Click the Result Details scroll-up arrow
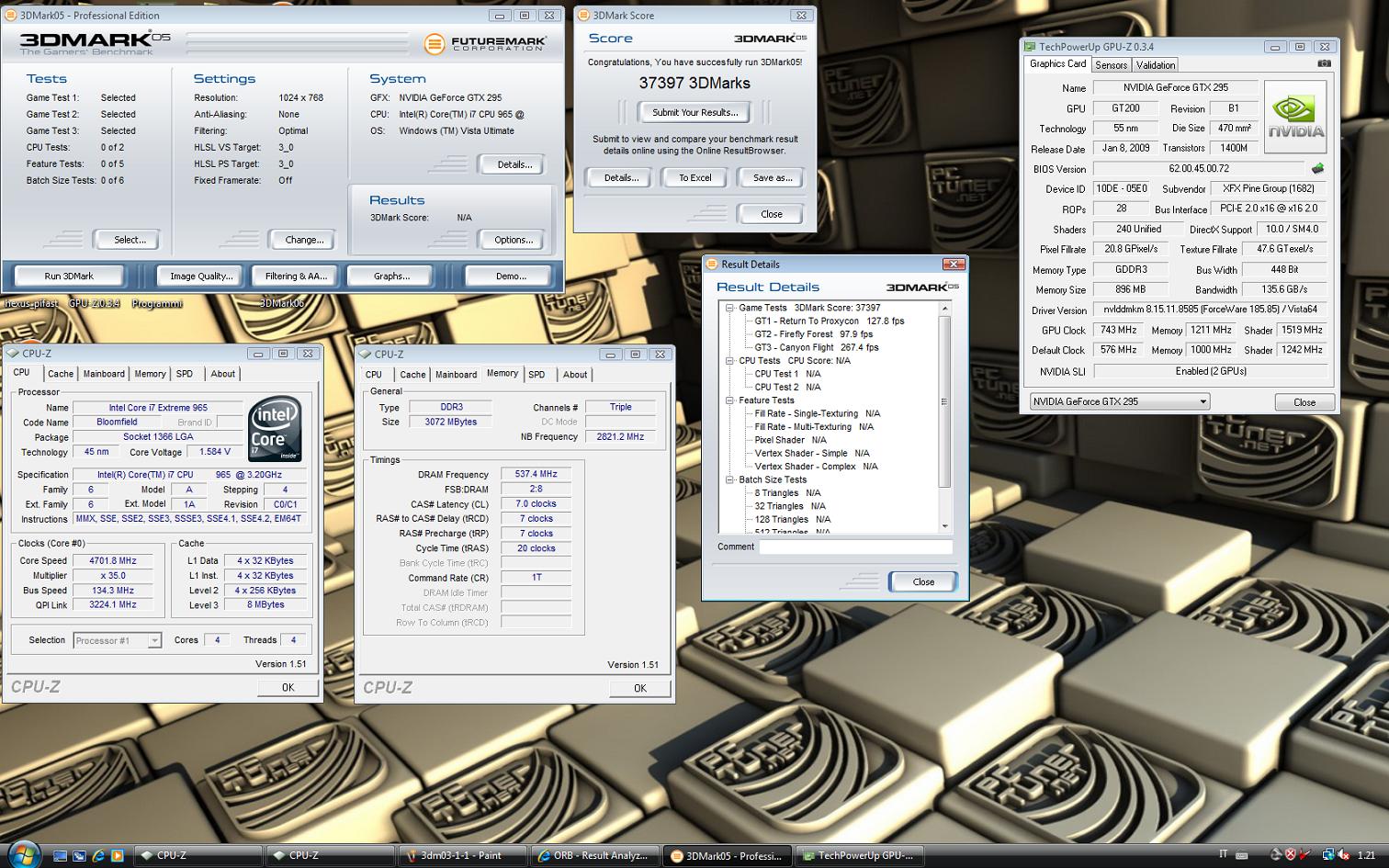Viewport: 1389px width, 868px height. (944, 310)
